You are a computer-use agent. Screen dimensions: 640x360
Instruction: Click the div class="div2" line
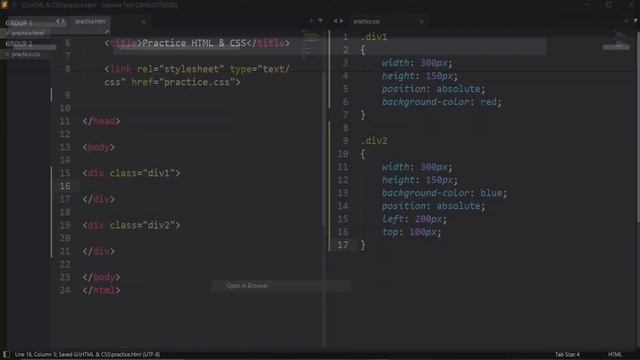click(x=131, y=225)
